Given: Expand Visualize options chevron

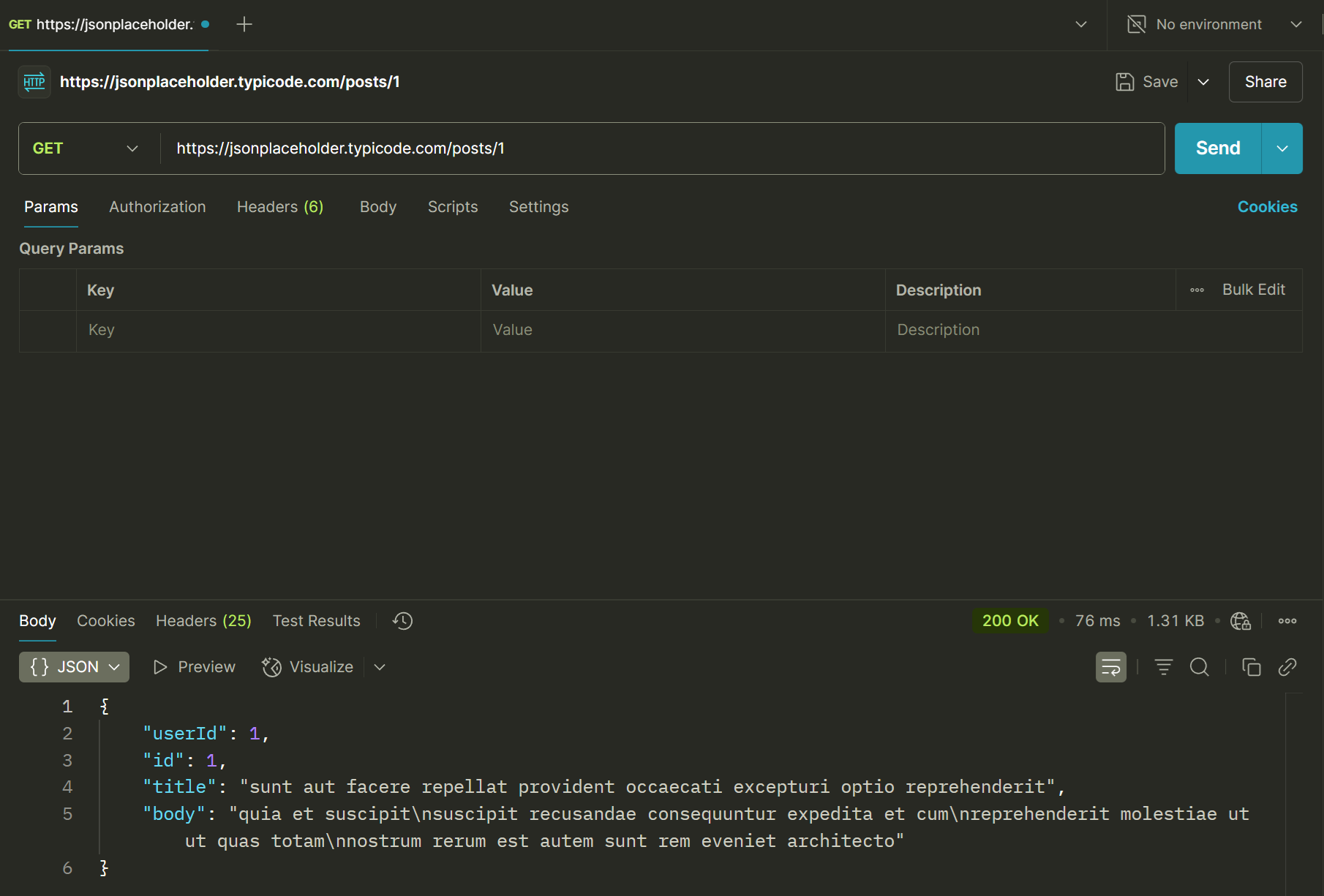Looking at the screenshot, I should [380, 667].
